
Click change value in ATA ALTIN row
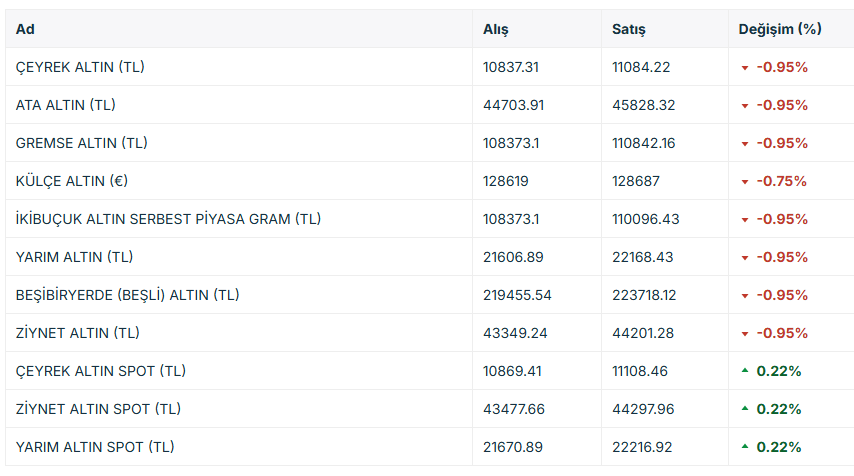coord(782,105)
